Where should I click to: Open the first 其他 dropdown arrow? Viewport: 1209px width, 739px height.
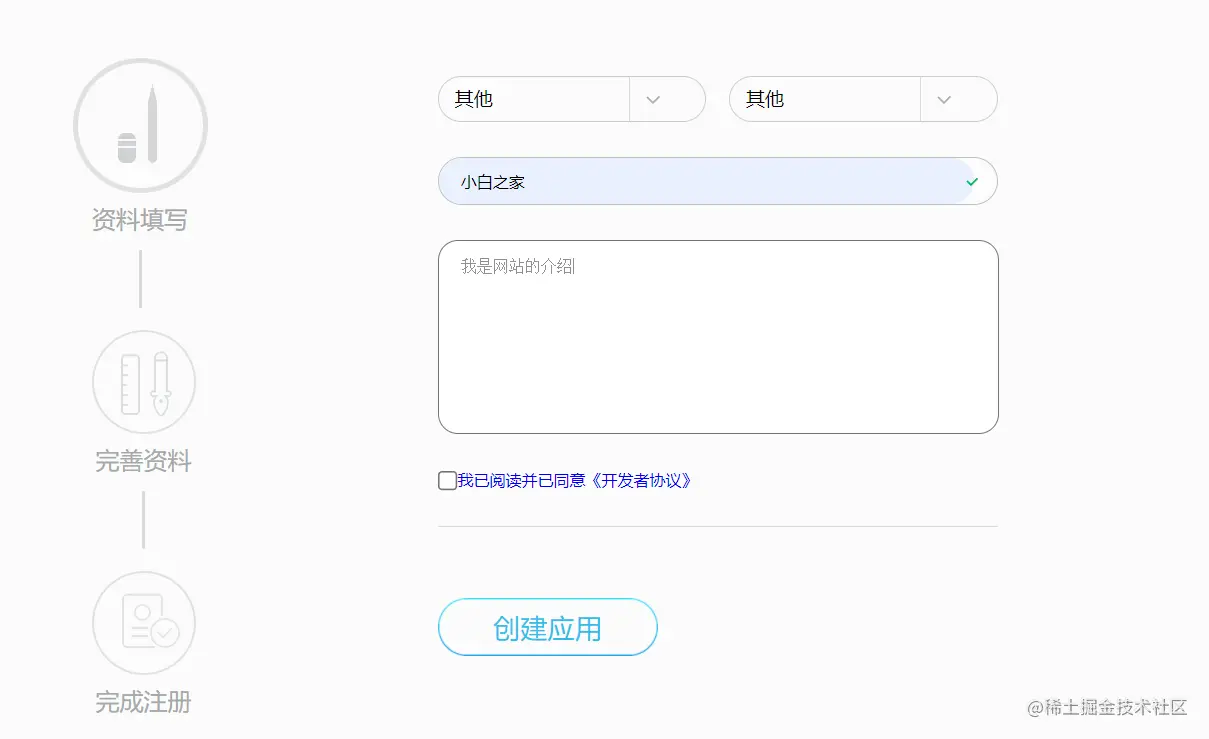coord(653,99)
